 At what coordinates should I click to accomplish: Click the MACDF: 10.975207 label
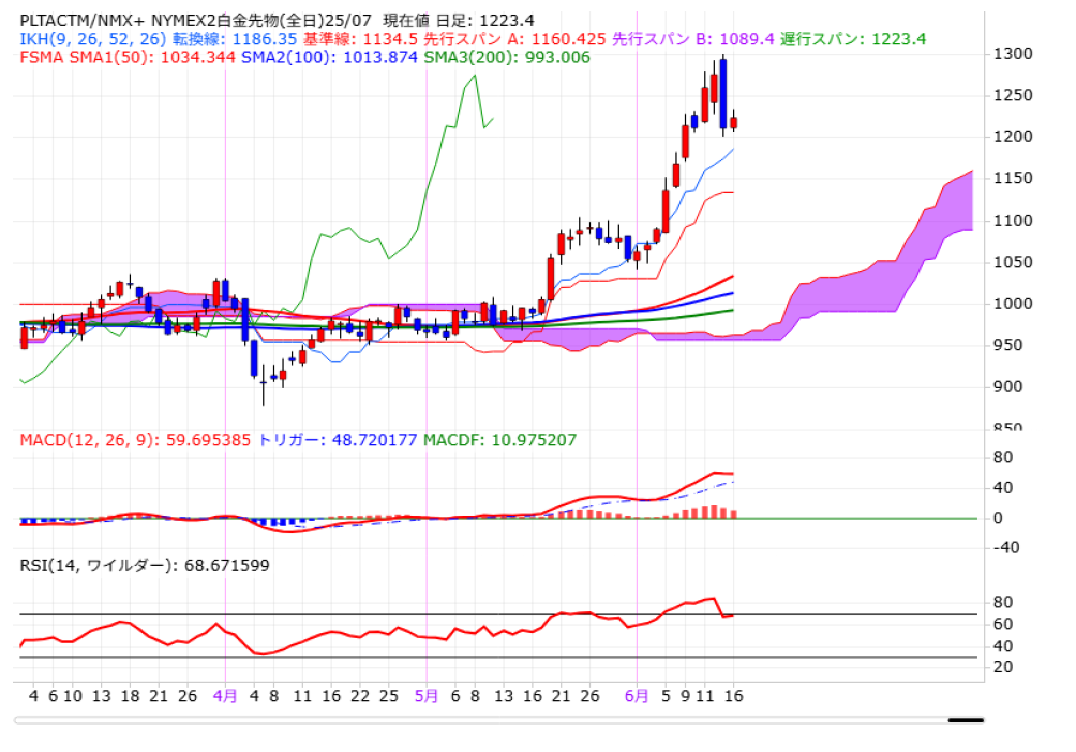click(x=500, y=440)
